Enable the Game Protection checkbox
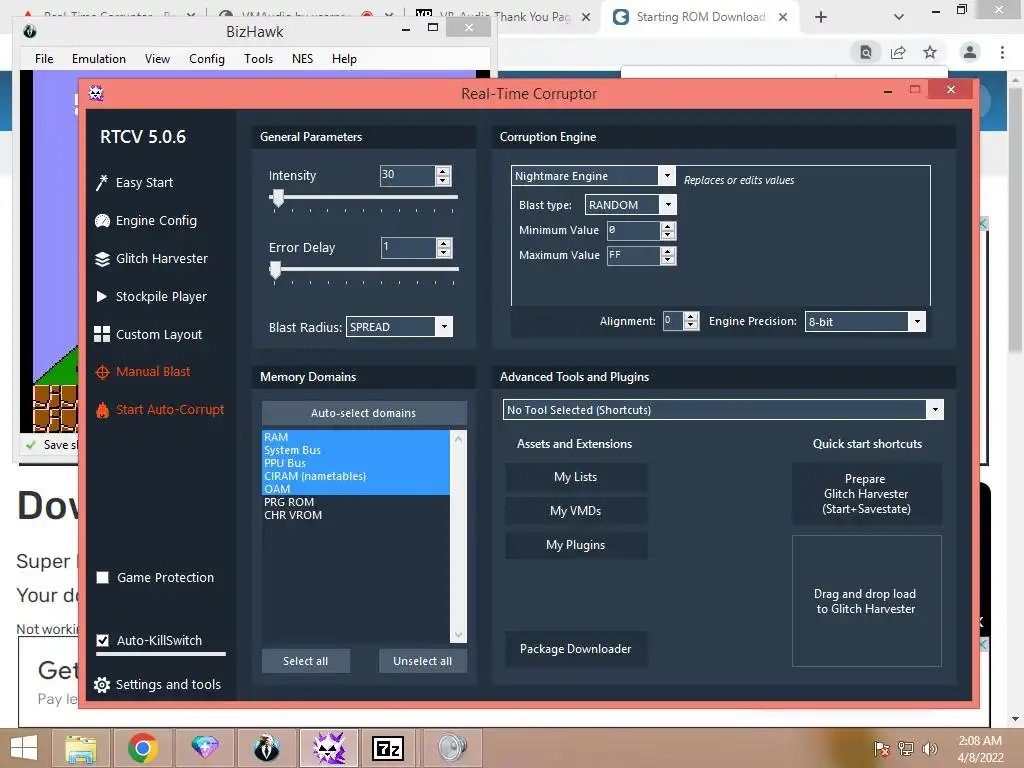The image size is (1024, 768). point(103,577)
